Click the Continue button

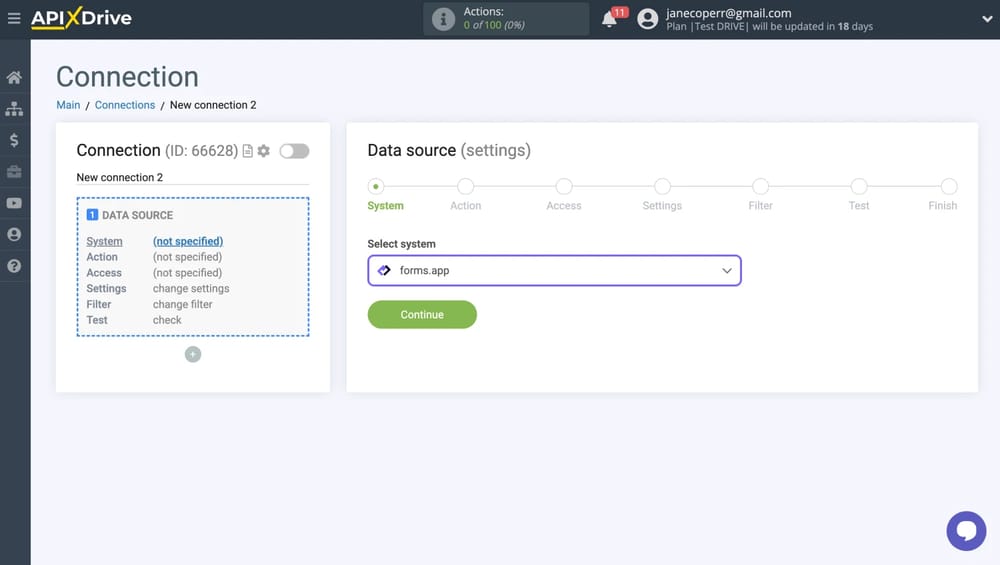tap(422, 314)
